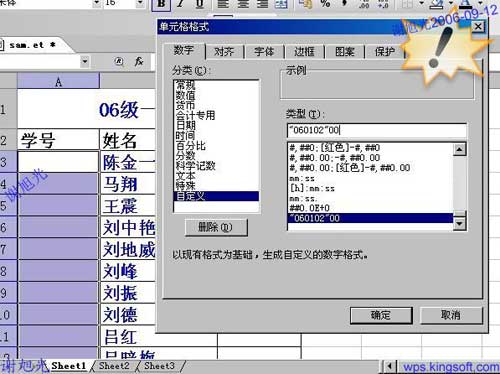500x374 pixels.
Task: Apply percent style with the % icon
Action: click(x=325, y=4)
